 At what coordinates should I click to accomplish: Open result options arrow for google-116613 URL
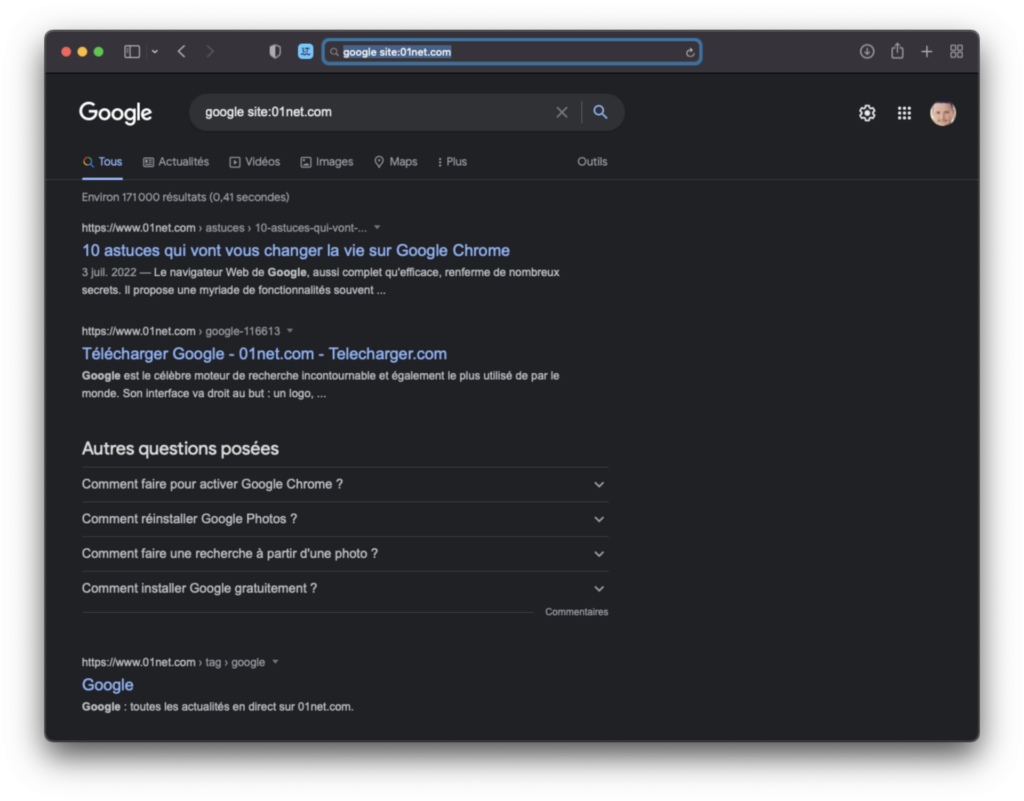[x=290, y=331]
